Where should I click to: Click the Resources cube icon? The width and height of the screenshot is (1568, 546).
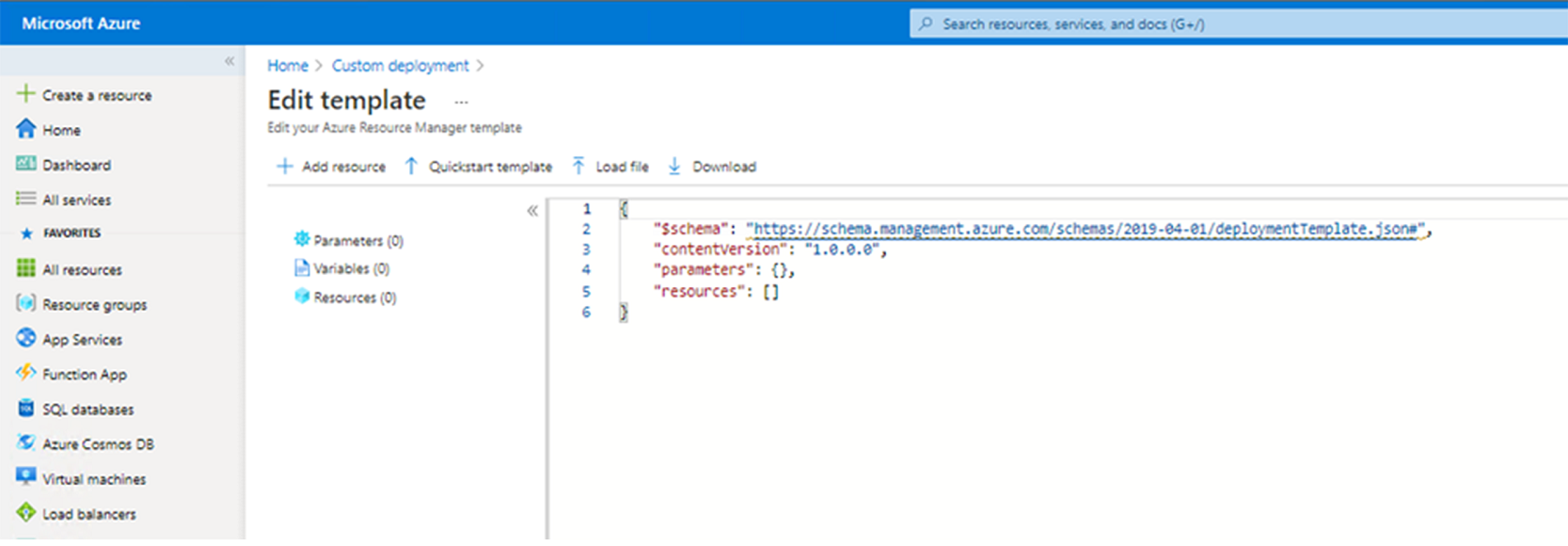(302, 296)
